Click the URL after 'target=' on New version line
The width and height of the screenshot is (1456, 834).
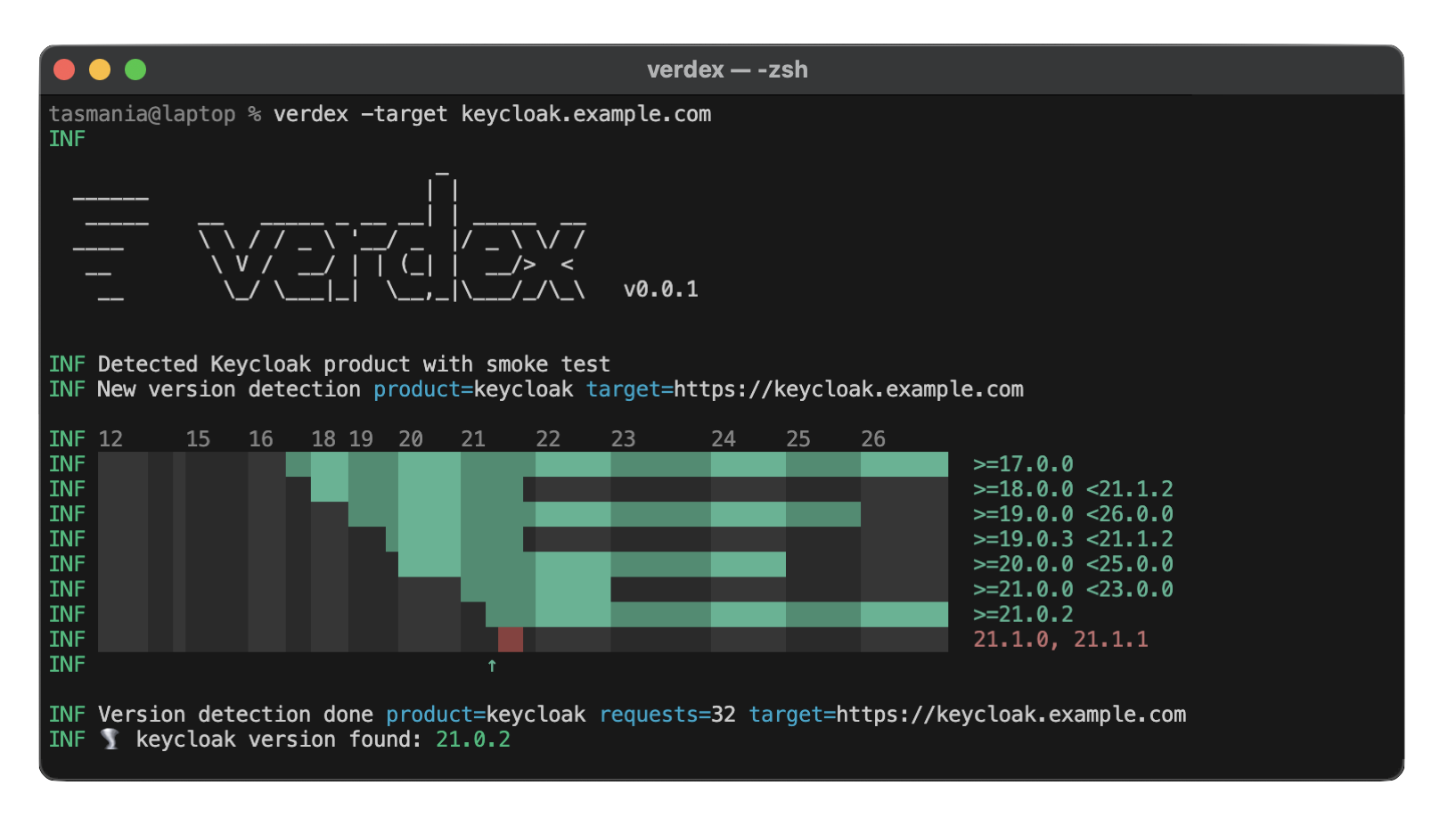click(848, 389)
